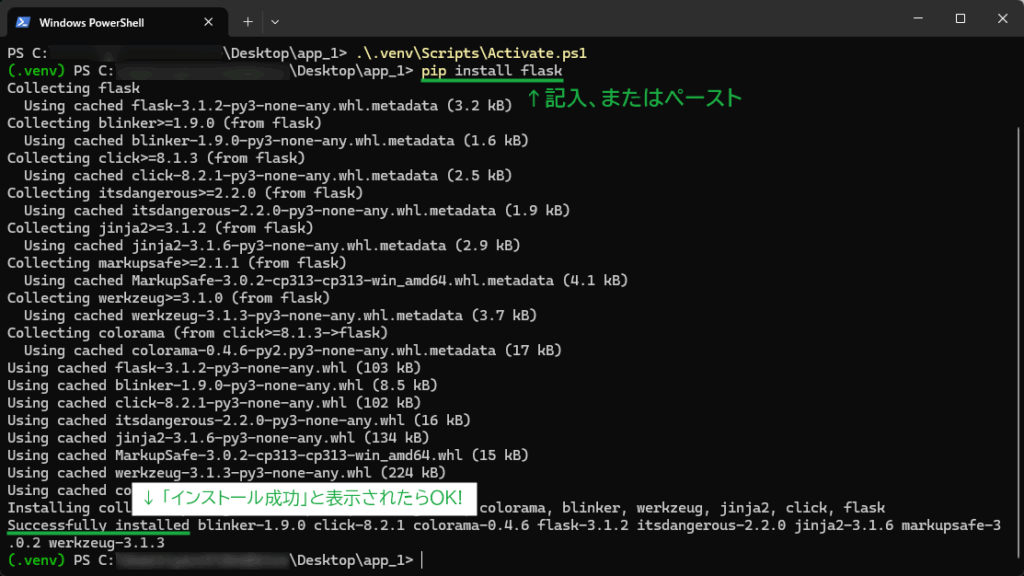Click 'Collecting click>=8.1.3 (from flask)' line
The height and width of the screenshot is (576, 1024).
tap(156, 158)
